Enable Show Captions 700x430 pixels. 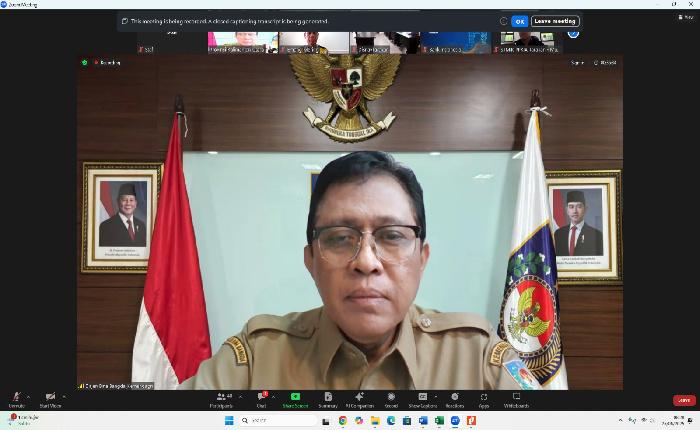click(422, 400)
